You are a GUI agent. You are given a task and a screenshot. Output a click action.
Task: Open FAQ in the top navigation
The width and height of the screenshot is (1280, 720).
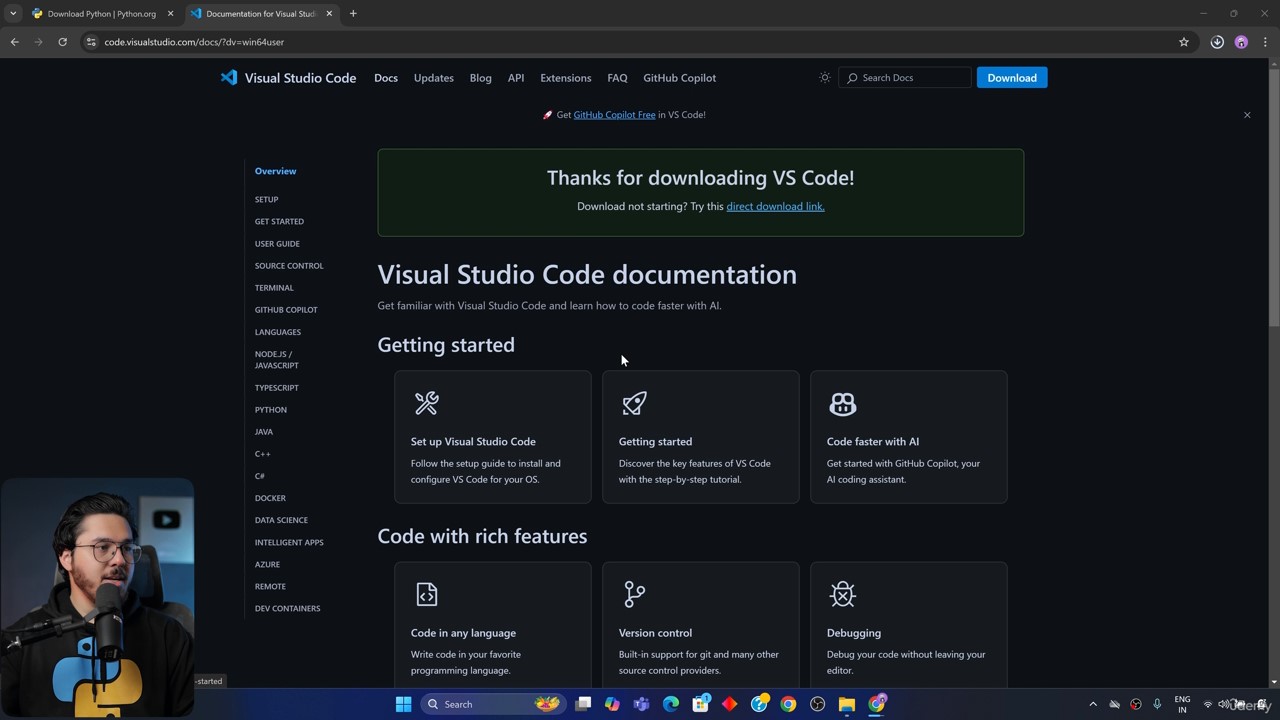[x=617, y=78]
